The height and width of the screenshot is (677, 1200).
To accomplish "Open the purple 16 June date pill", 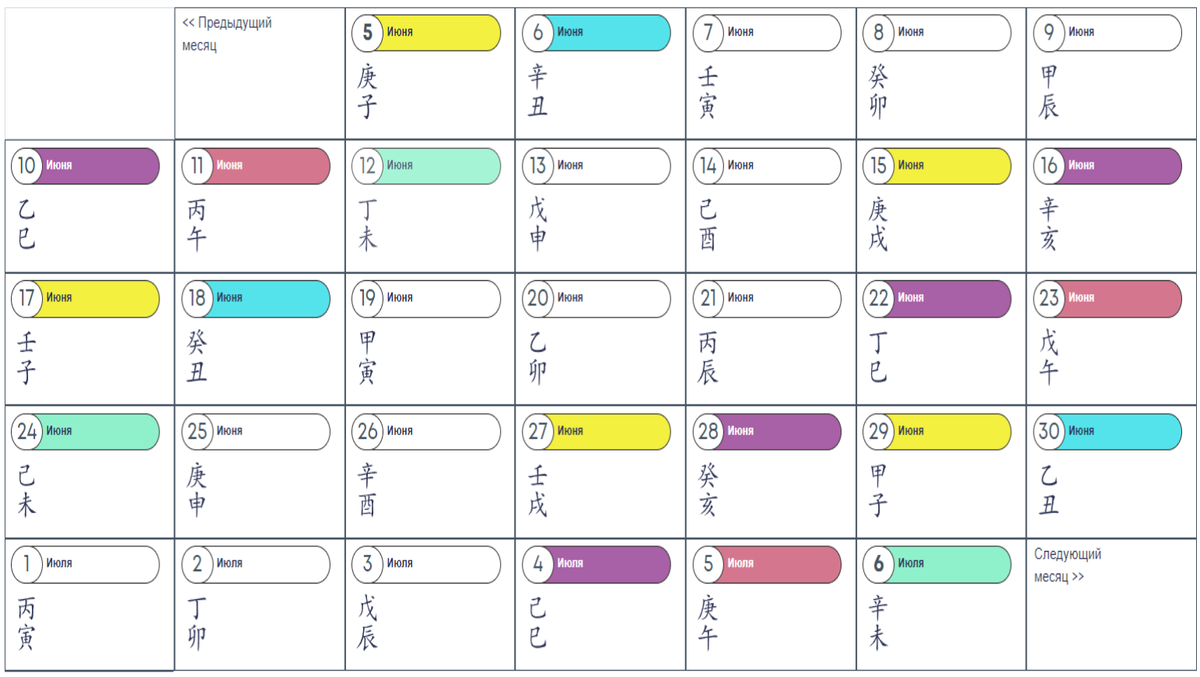I will click(x=1107, y=166).
